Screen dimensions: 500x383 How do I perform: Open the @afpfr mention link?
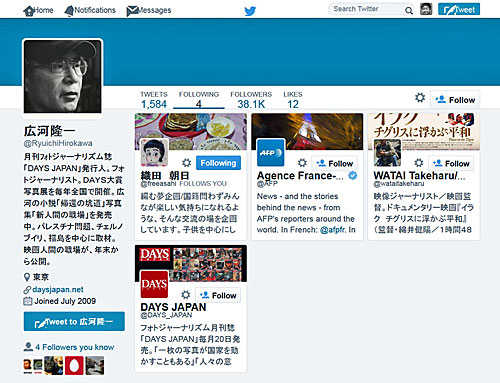click(333, 230)
